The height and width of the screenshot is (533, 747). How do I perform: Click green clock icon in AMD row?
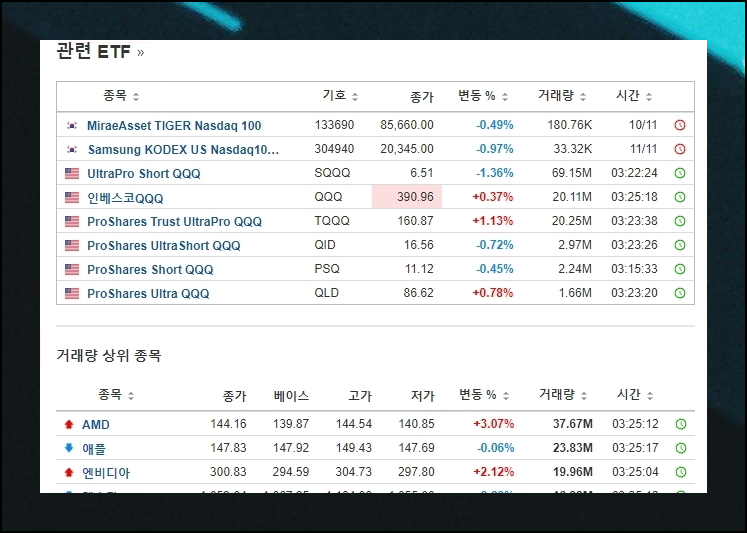pos(681,424)
